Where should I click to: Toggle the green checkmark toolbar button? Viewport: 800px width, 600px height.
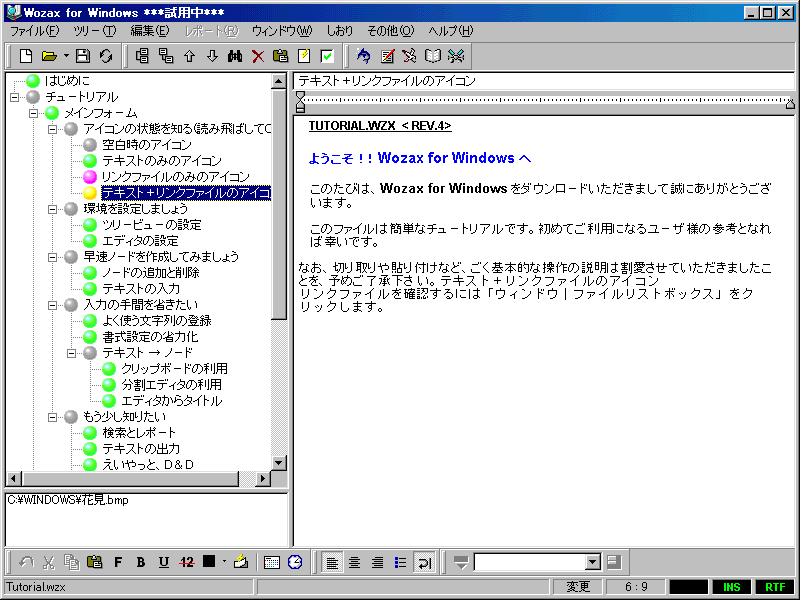(327, 56)
